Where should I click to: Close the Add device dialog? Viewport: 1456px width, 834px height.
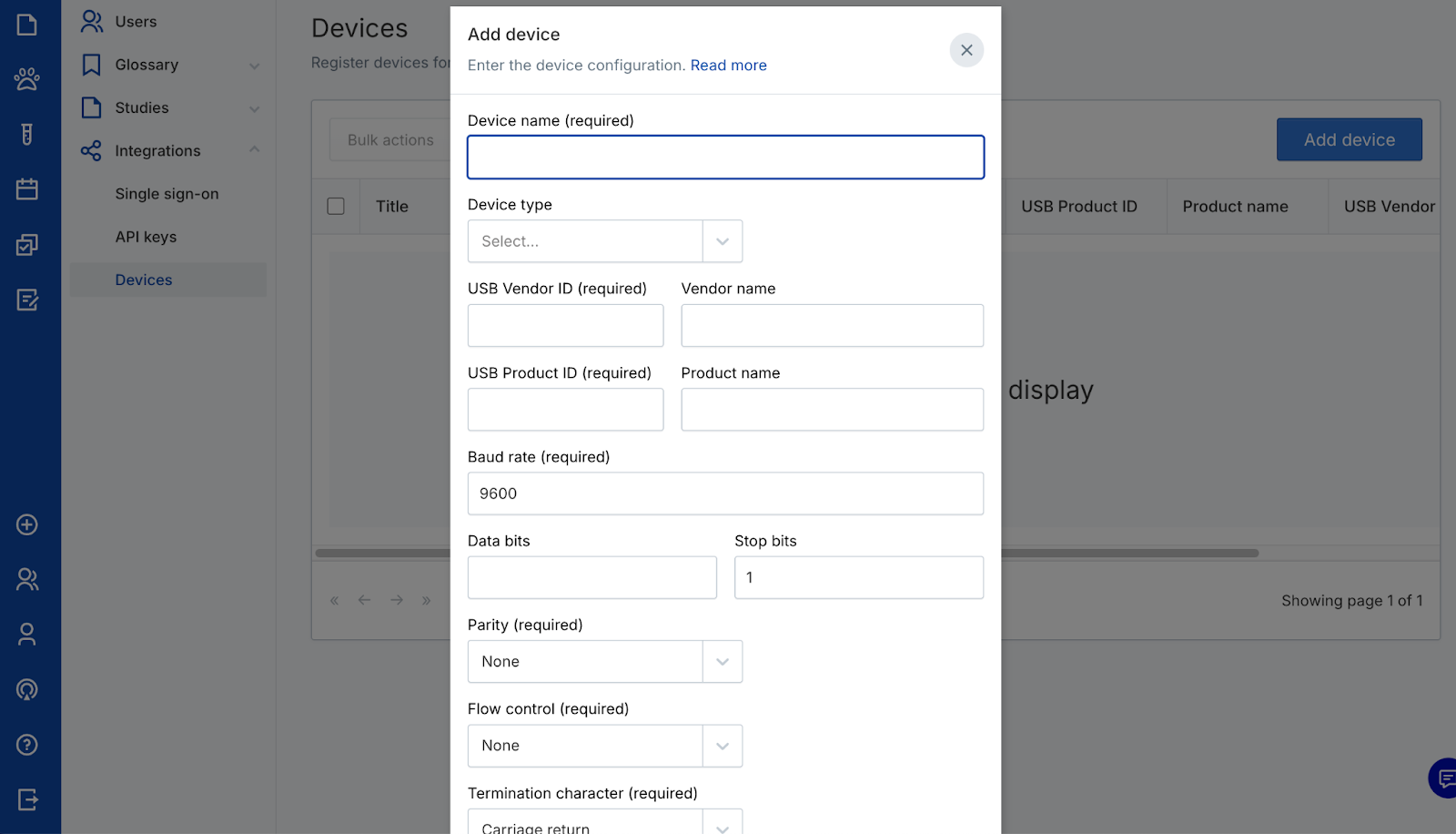pos(966,50)
